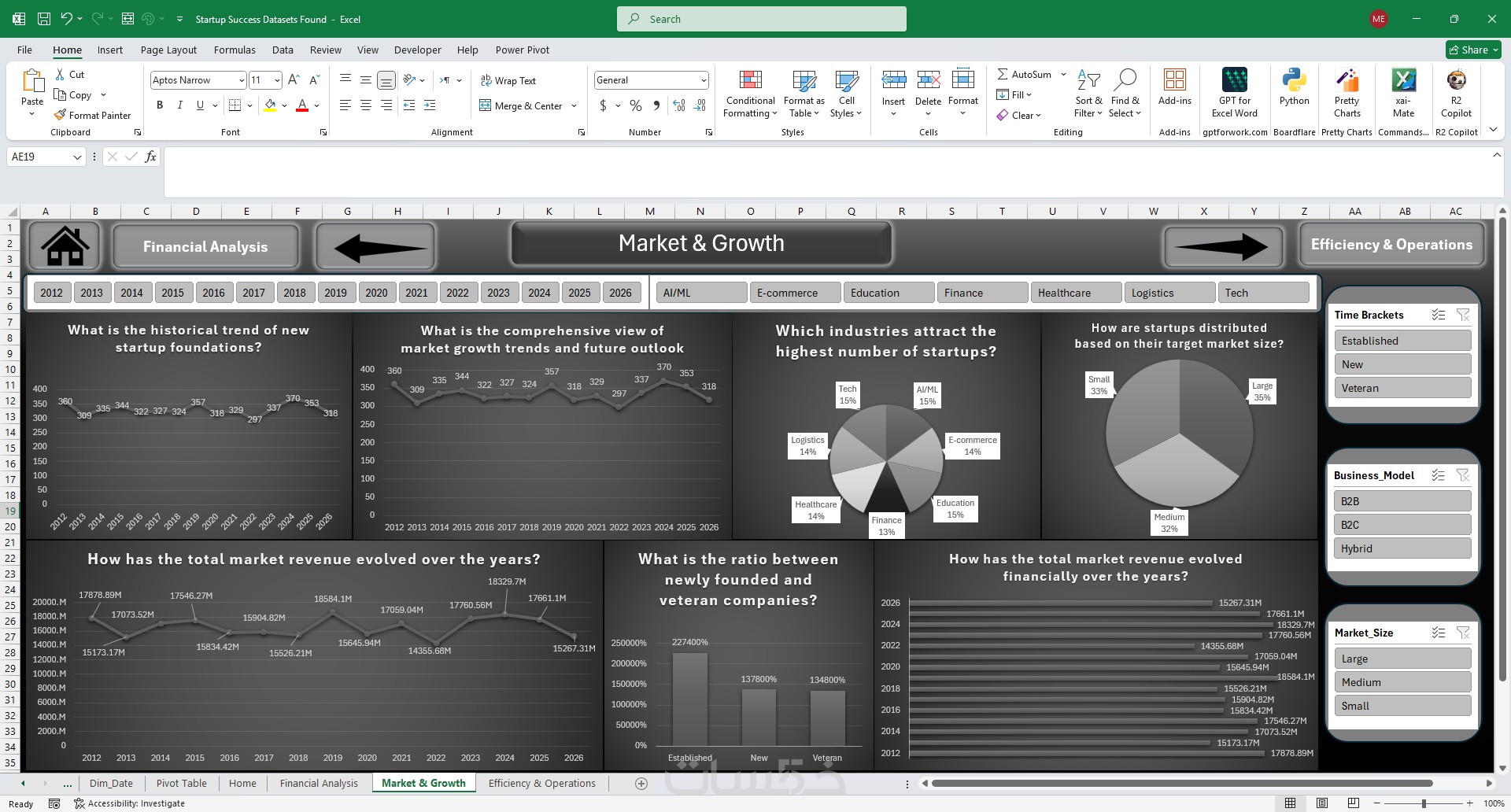Toggle Italic formatting
This screenshot has height=812, width=1511.
tap(179, 105)
